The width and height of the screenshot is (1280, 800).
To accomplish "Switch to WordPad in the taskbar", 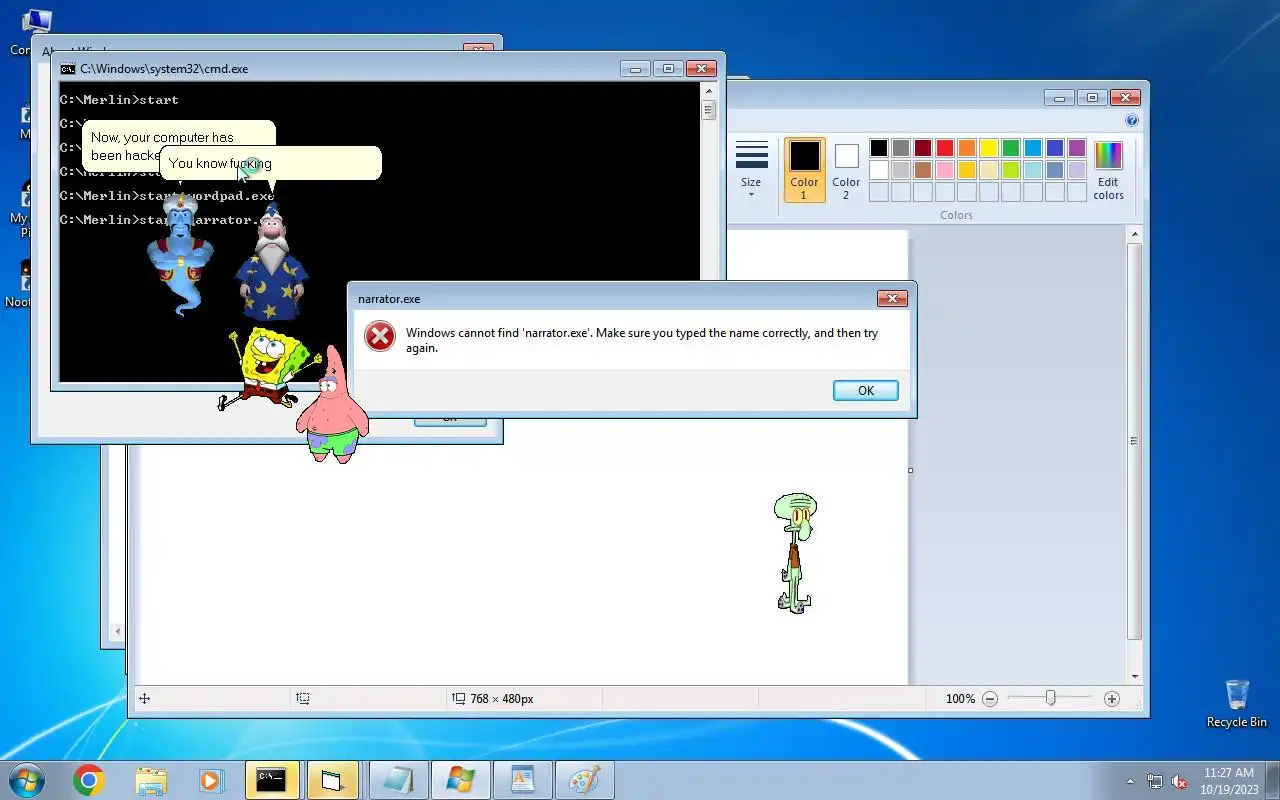I will pos(523,780).
